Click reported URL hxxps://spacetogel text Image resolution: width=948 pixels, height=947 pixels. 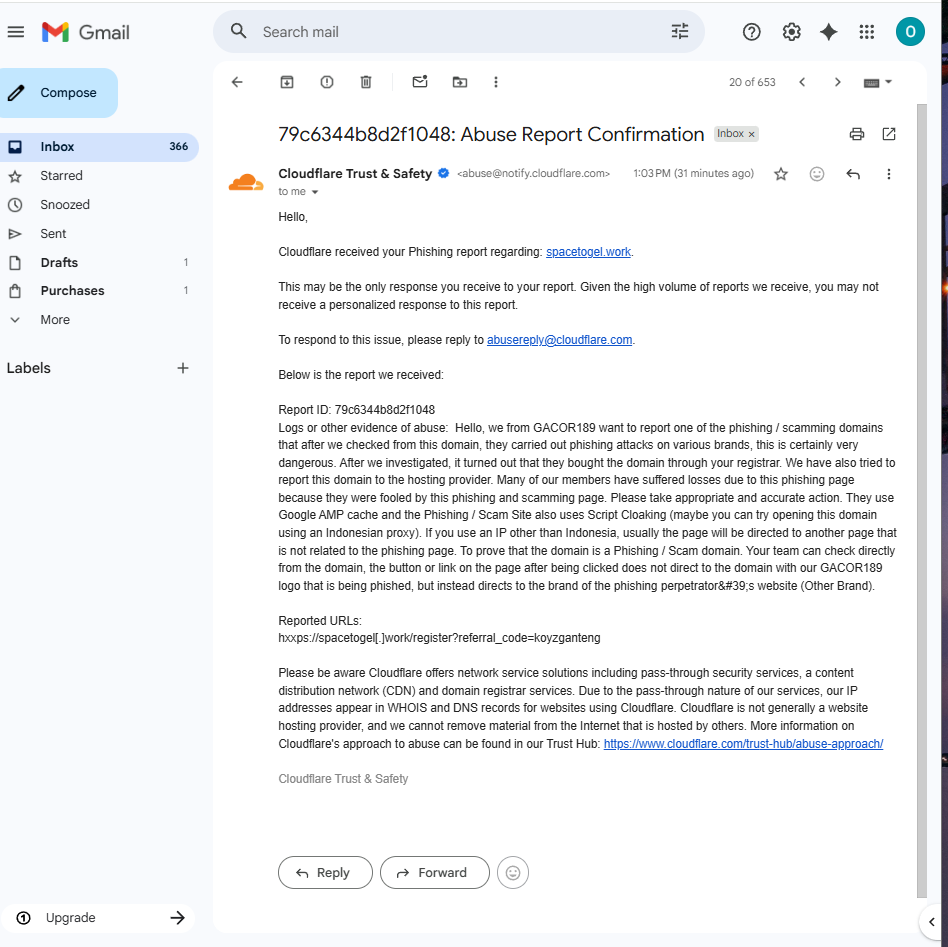(x=440, y=638)
